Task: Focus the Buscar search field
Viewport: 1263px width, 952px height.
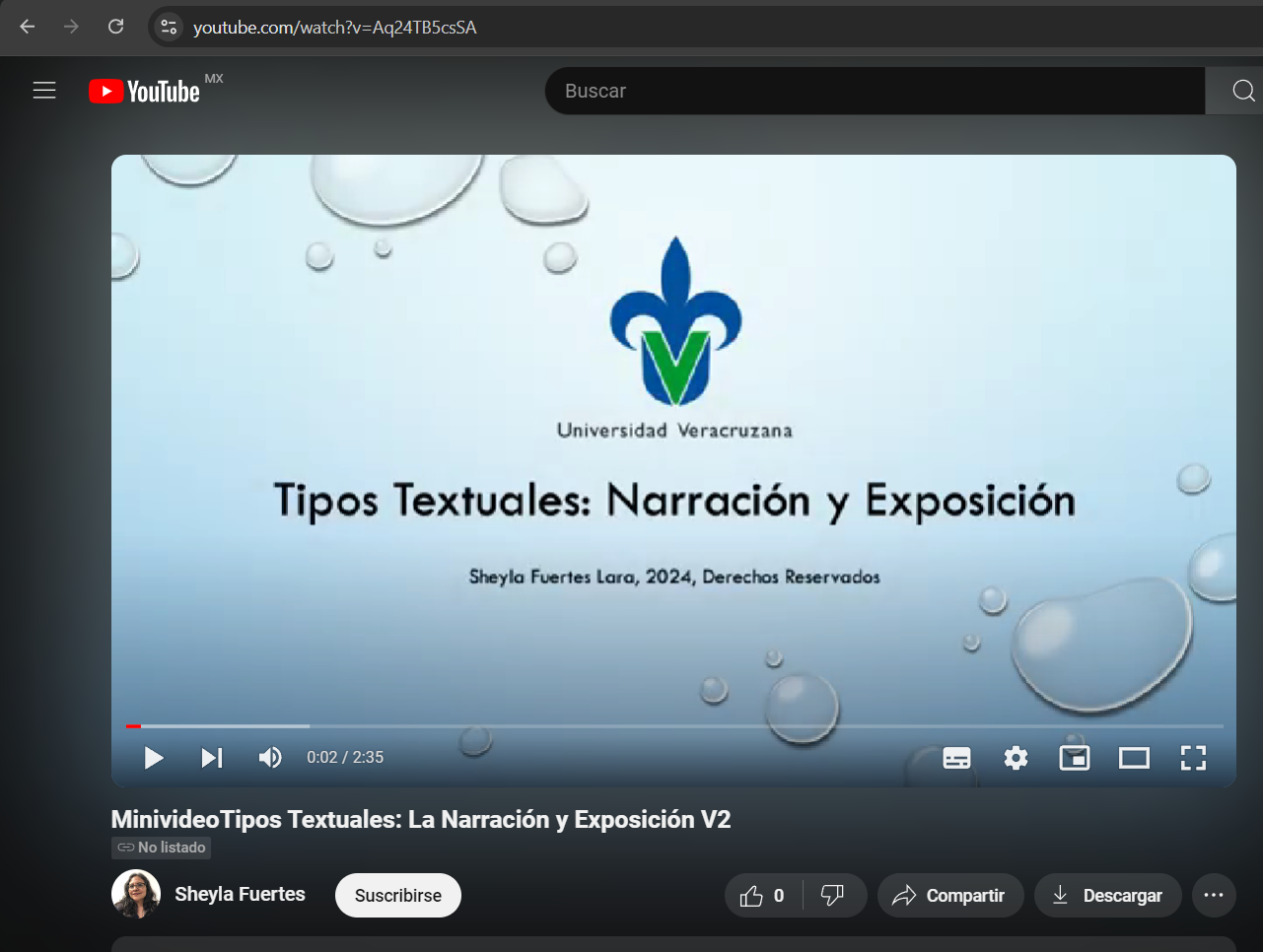Action: click(875, 91)
